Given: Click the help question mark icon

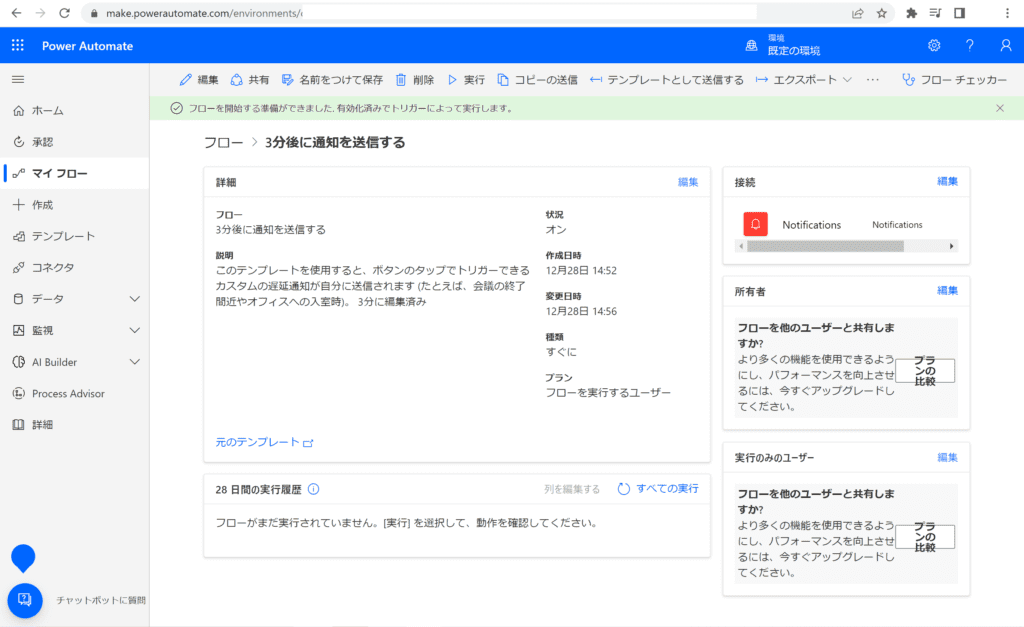Looking at the screenshot, I should click(x=969, y=46).
